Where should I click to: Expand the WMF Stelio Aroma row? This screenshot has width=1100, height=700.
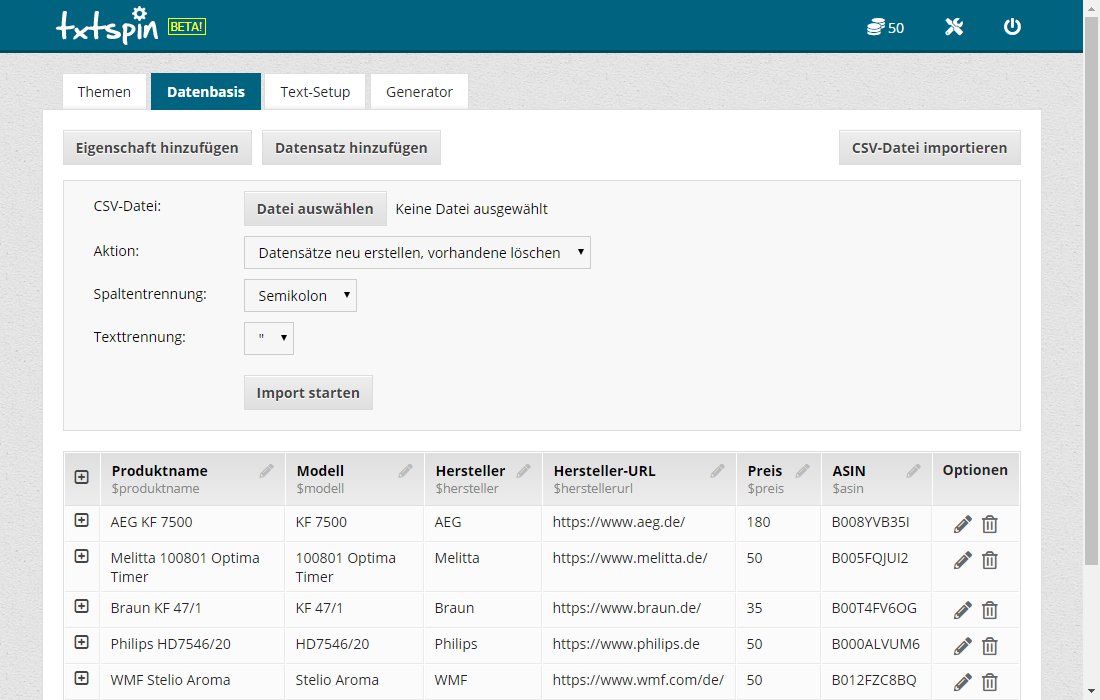pyautogui.click(x=82, y=679)
